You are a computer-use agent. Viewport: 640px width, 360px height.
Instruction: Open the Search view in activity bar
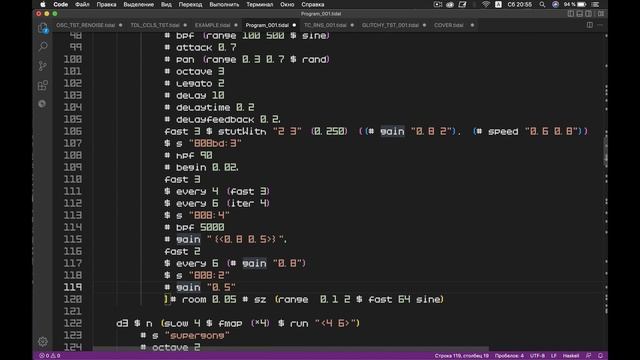pos(43,46)
